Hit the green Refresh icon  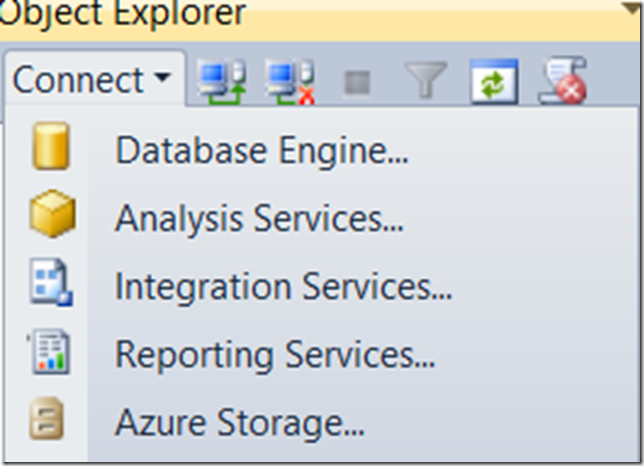[x=494, y=81]
